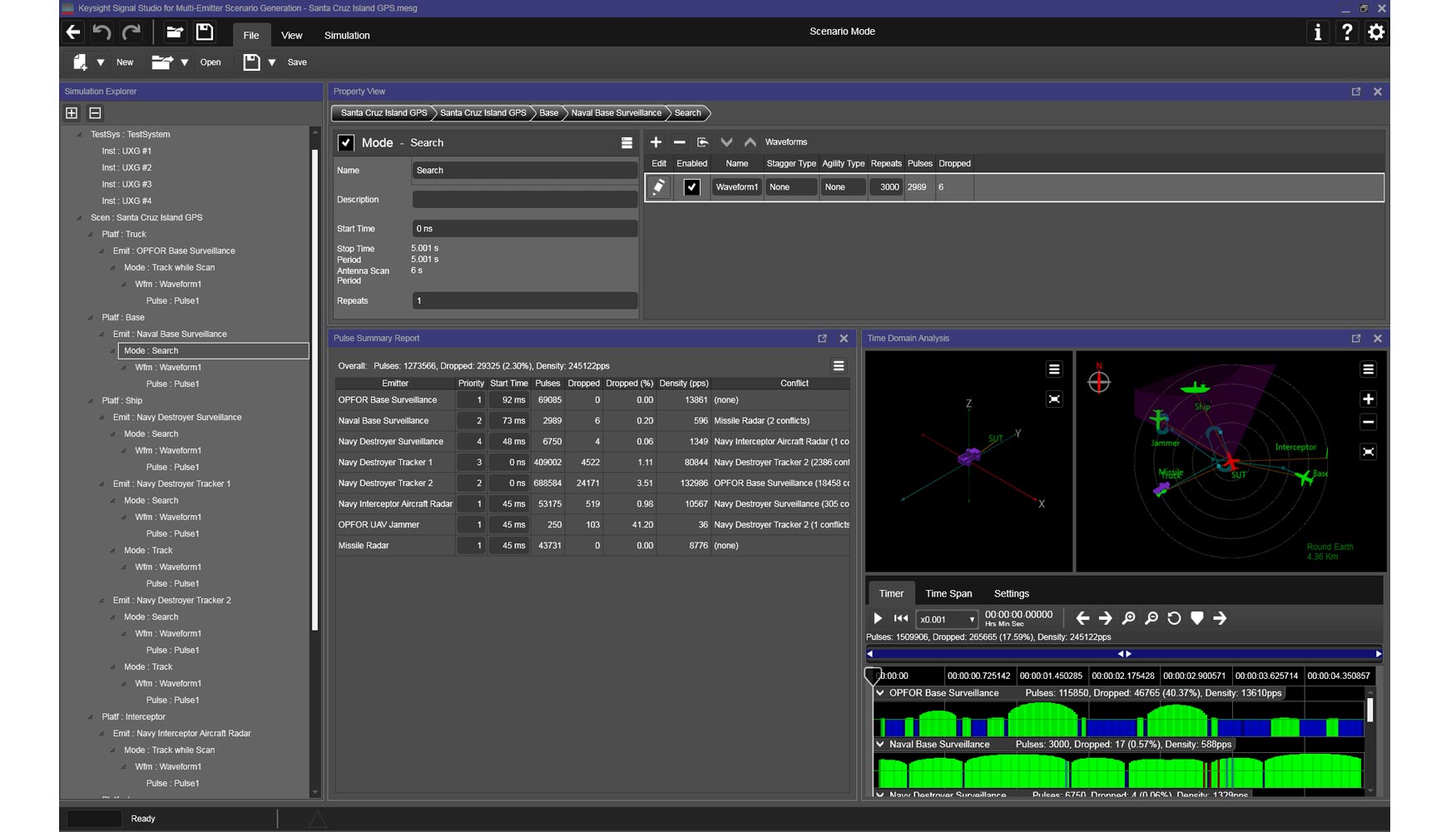The height and width of the screenshot is (832, 1456).
Task: Click the import waveform icon beside minus
Action: click(702, 142)
